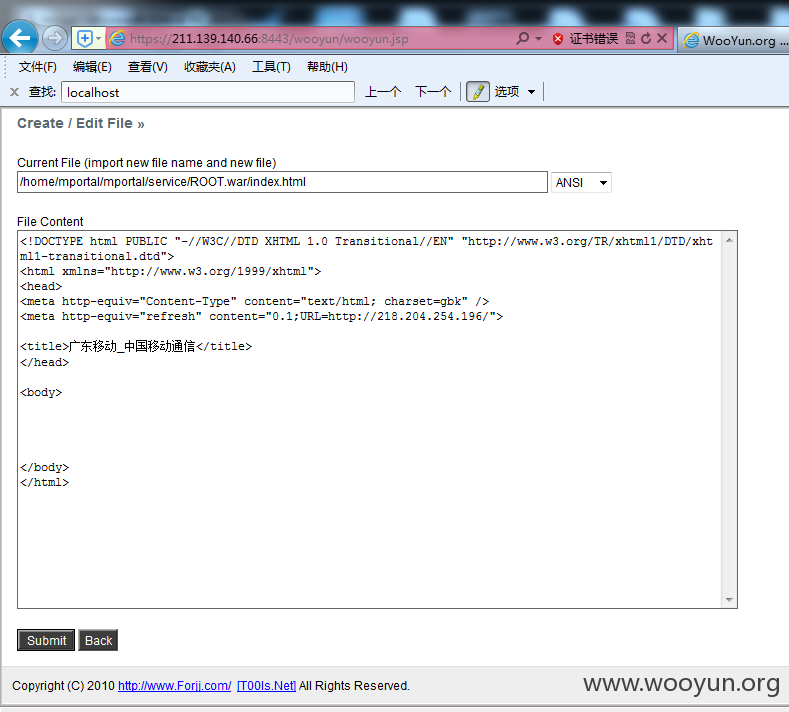The height and width of the screenshot is (712, 789).
Task: Click the Create / Edit File heading
Action: click(81, 123)
